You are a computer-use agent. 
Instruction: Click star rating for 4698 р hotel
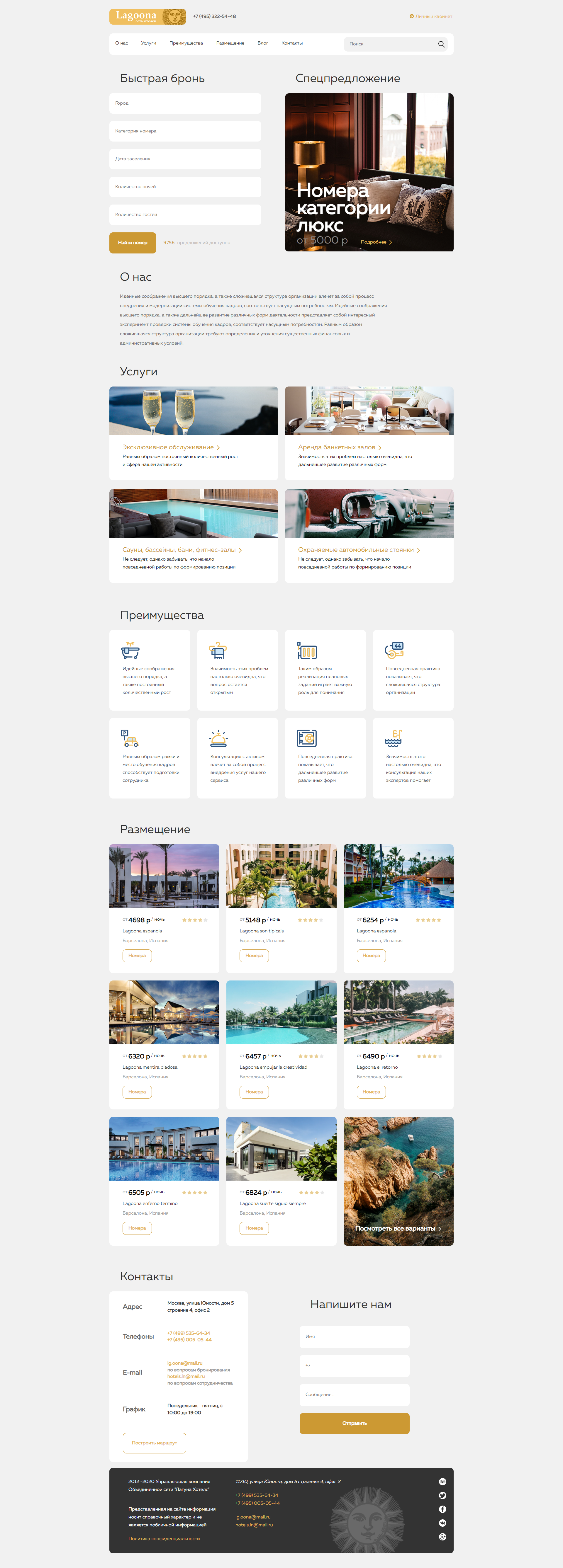195,920
